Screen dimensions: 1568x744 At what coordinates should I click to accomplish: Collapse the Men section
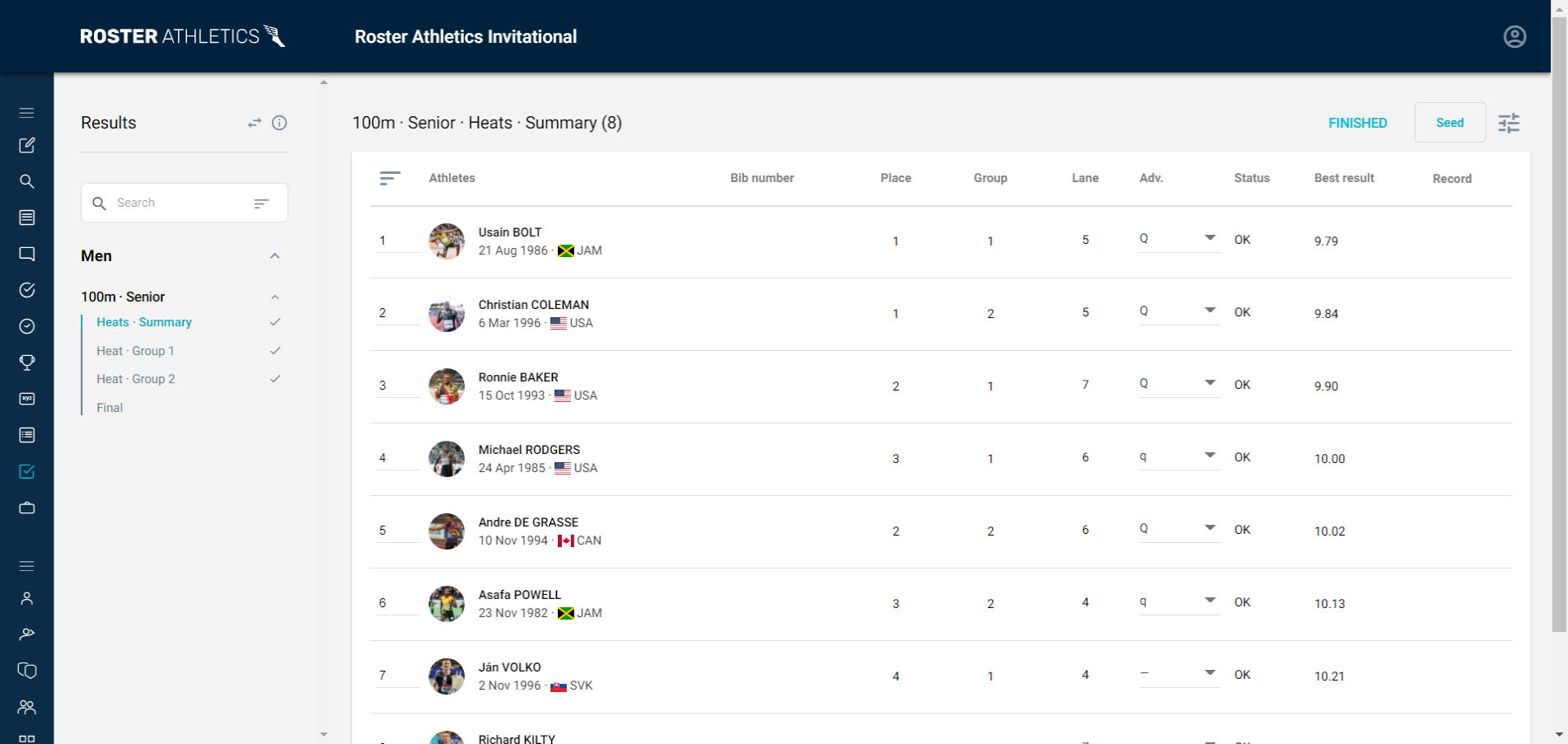pos(275,256)
